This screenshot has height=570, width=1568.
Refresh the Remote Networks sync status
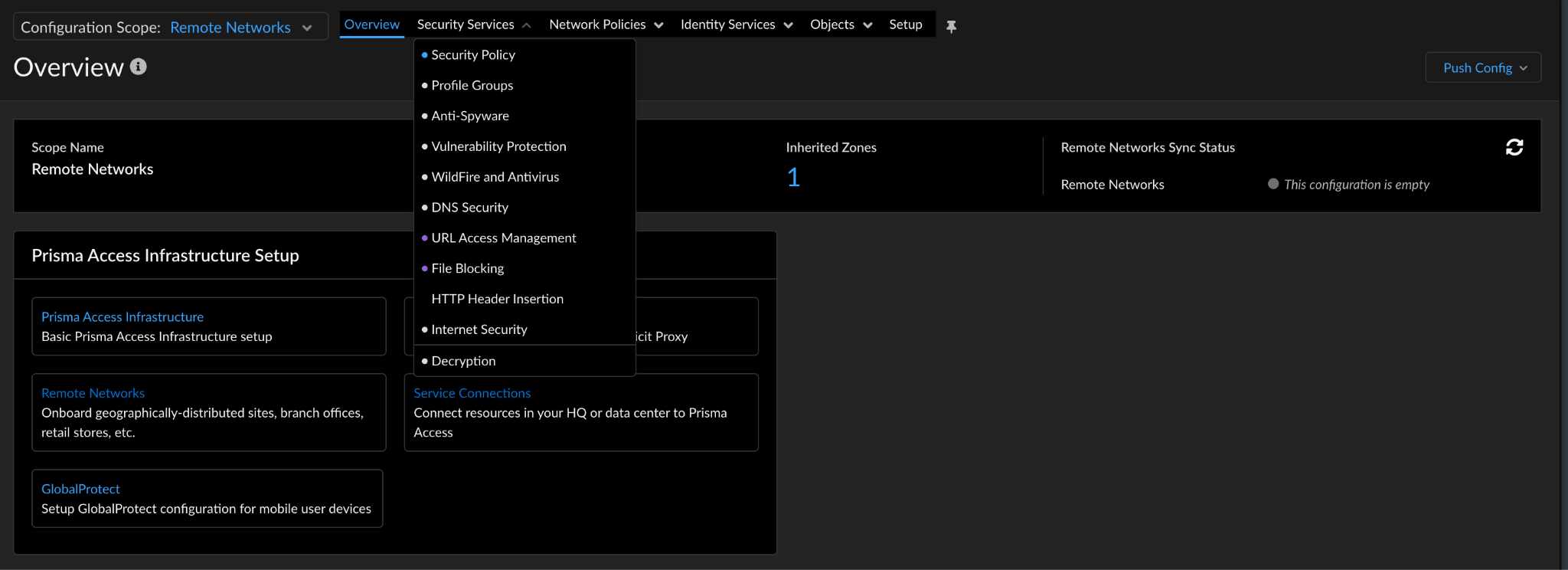(x=1514, y=147)
